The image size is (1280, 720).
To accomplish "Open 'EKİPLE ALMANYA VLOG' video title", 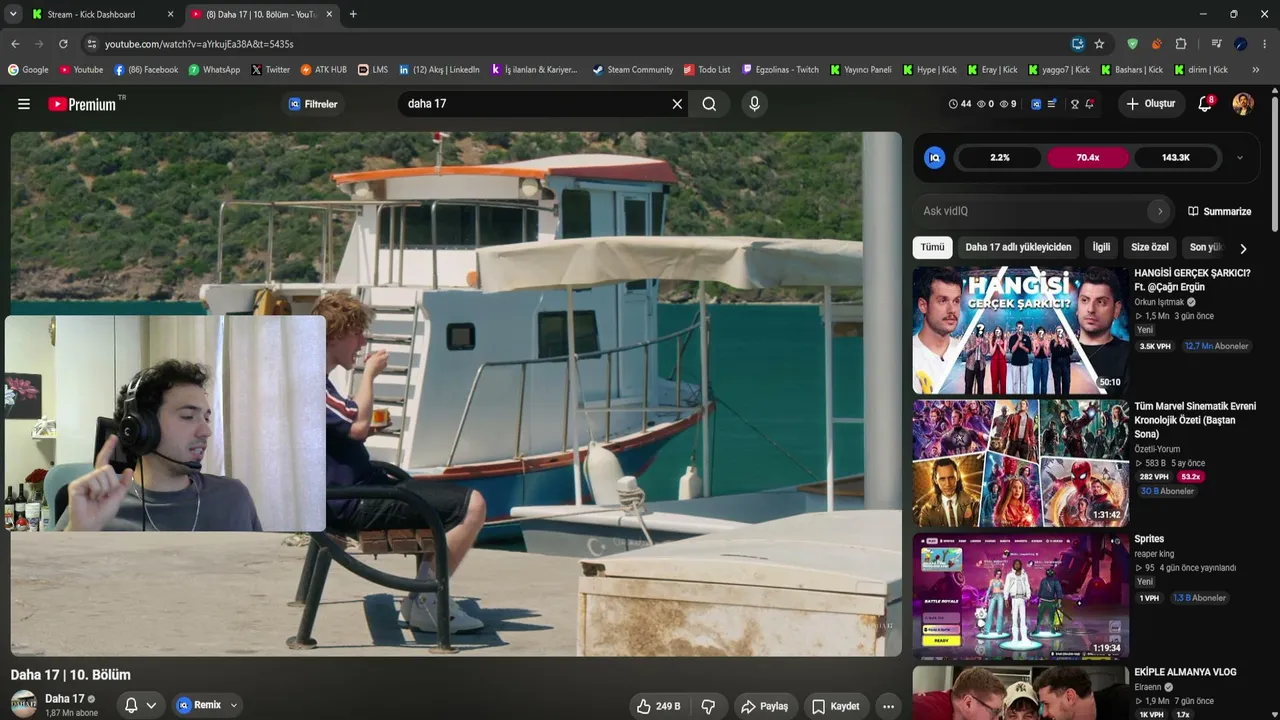I will click(x=1185, y=672).
